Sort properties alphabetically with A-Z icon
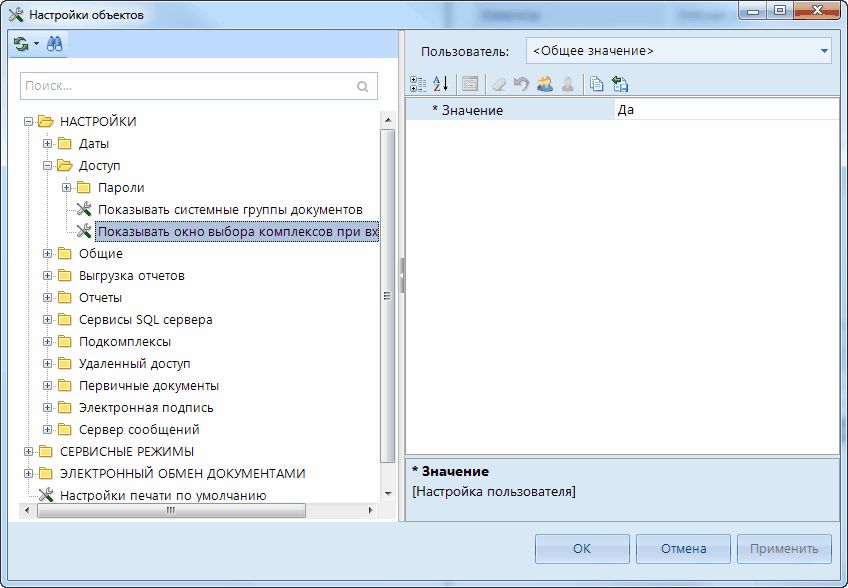Screen dimensions: 848x588 coord(441,84)
